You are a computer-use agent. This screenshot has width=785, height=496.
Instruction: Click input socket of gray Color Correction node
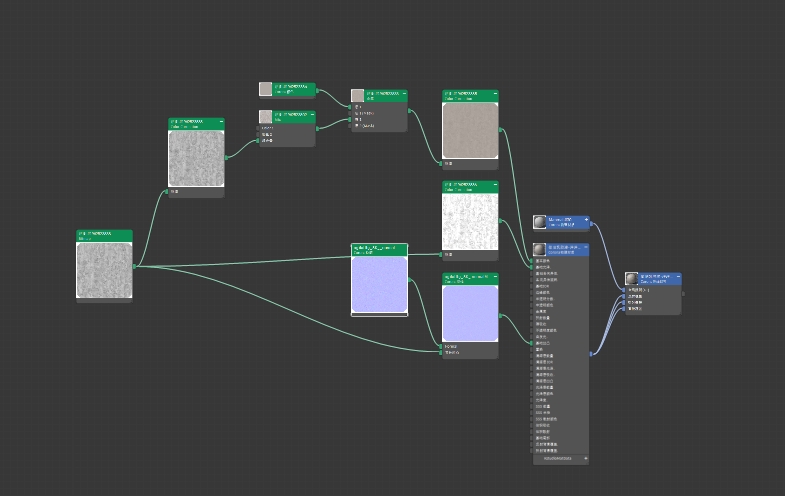(x=167, y=191)
